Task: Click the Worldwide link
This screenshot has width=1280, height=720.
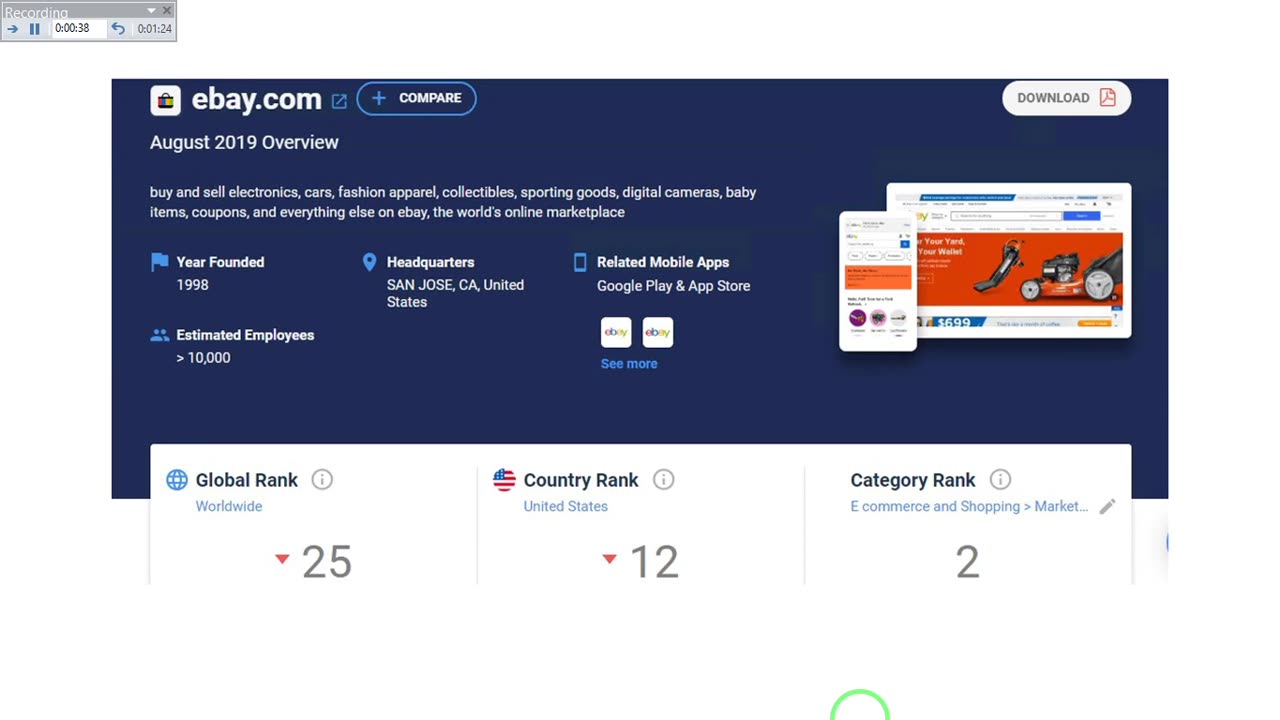Action: [229, 506]
